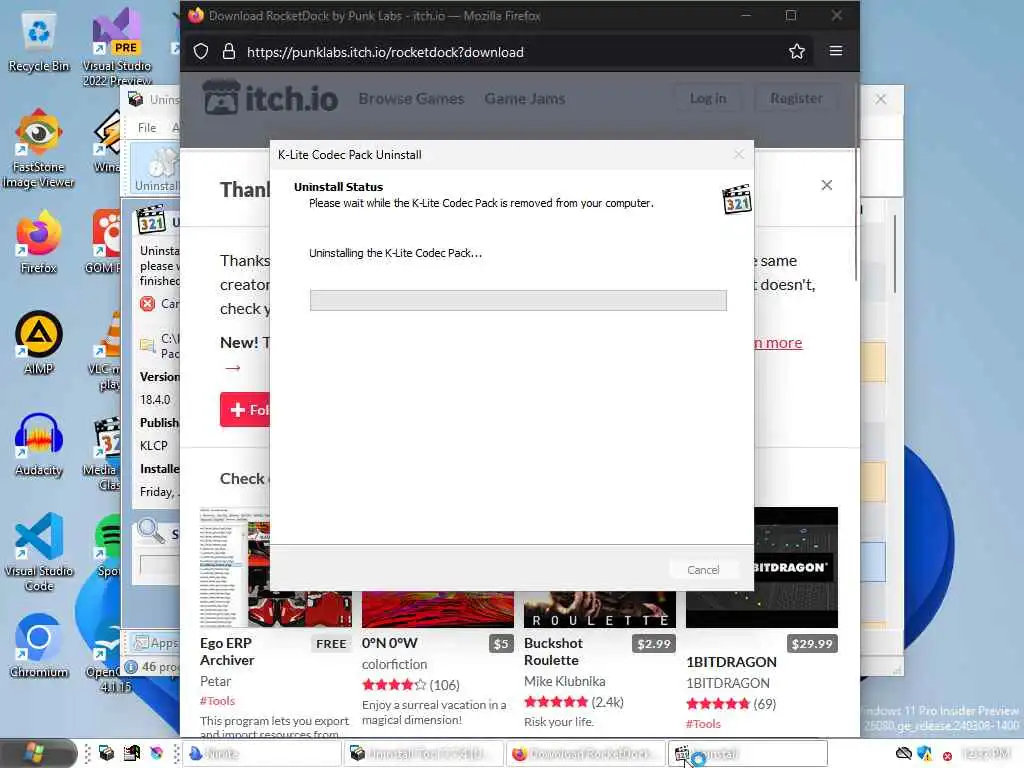Click Buckshot Roulette game title
This screenshot has height=768, width=1024.
point(553,652)
